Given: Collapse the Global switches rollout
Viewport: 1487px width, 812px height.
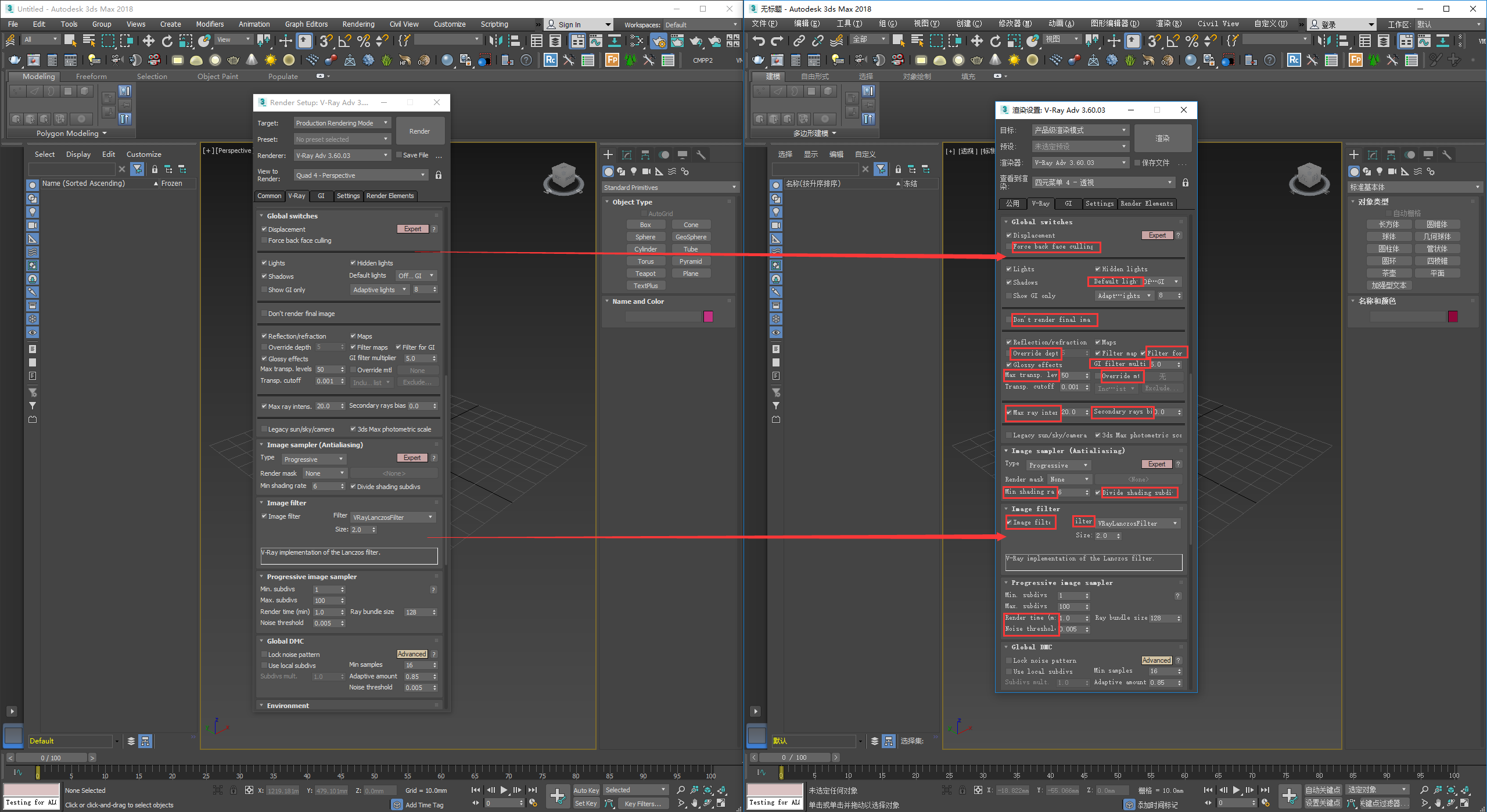Looking at the screenshot, I should (x=290, y=215).
